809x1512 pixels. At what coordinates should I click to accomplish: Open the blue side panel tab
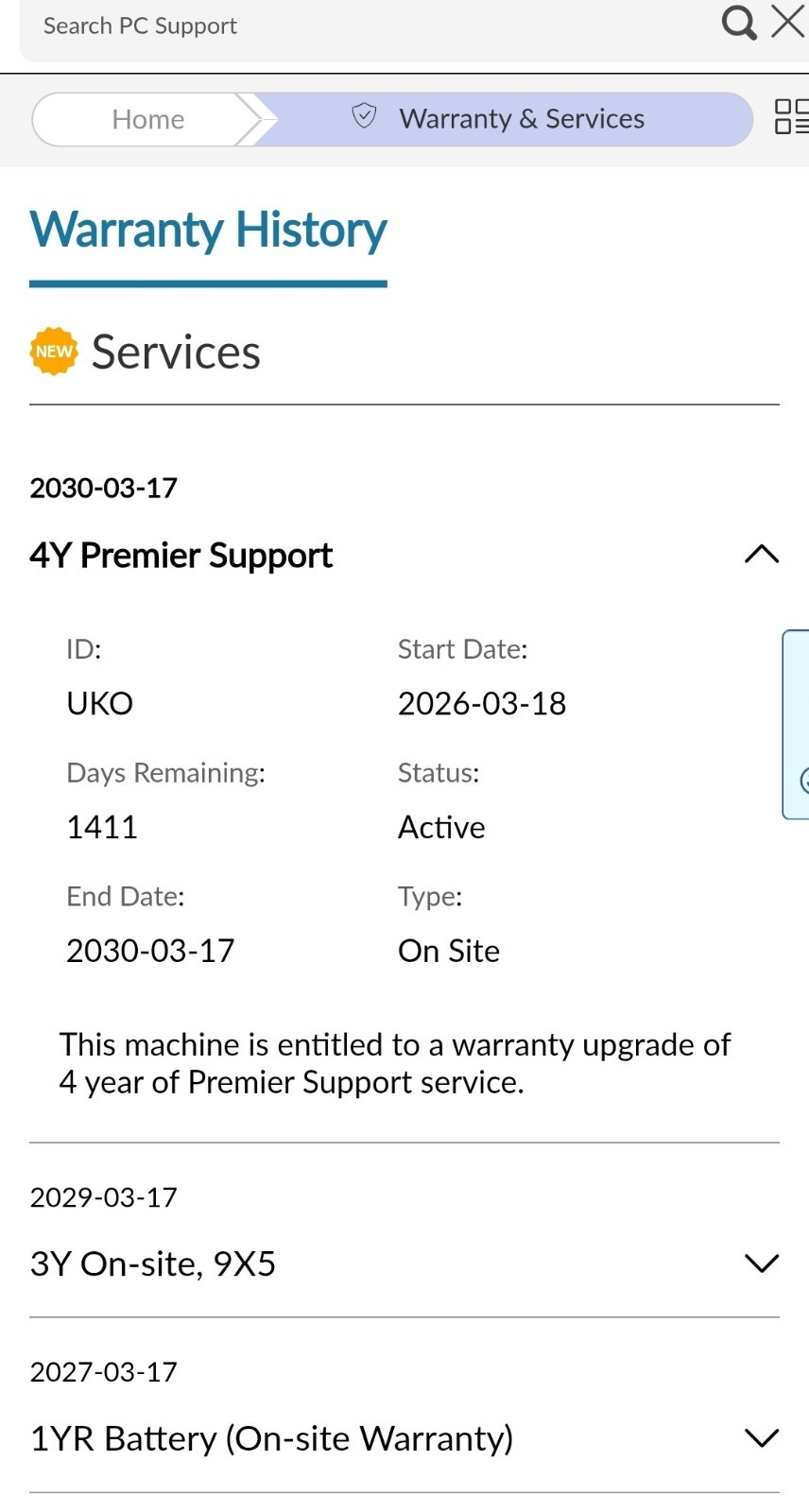pyautogui.click(x=796, y=725)
